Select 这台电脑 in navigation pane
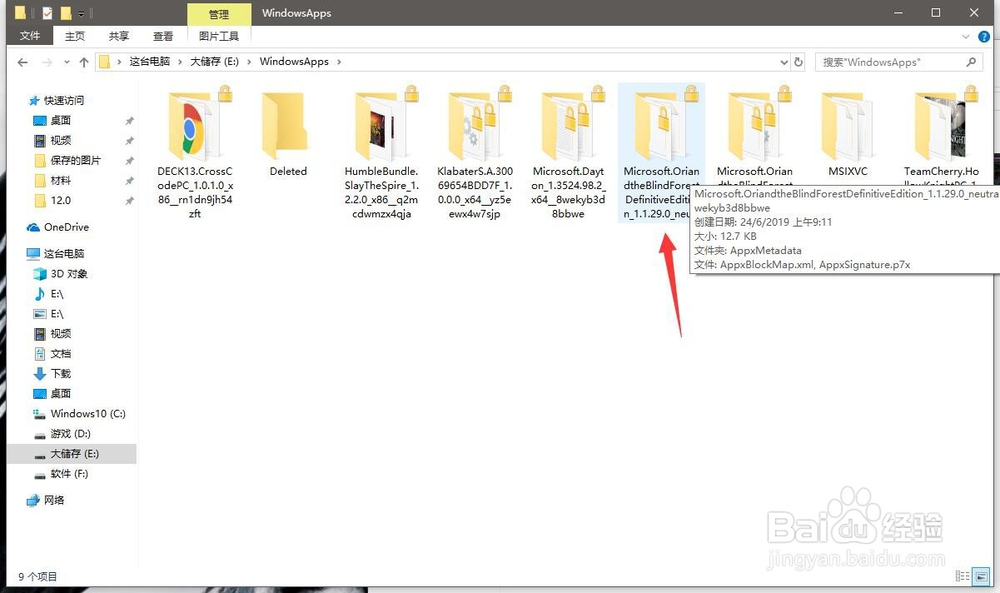 55,253
